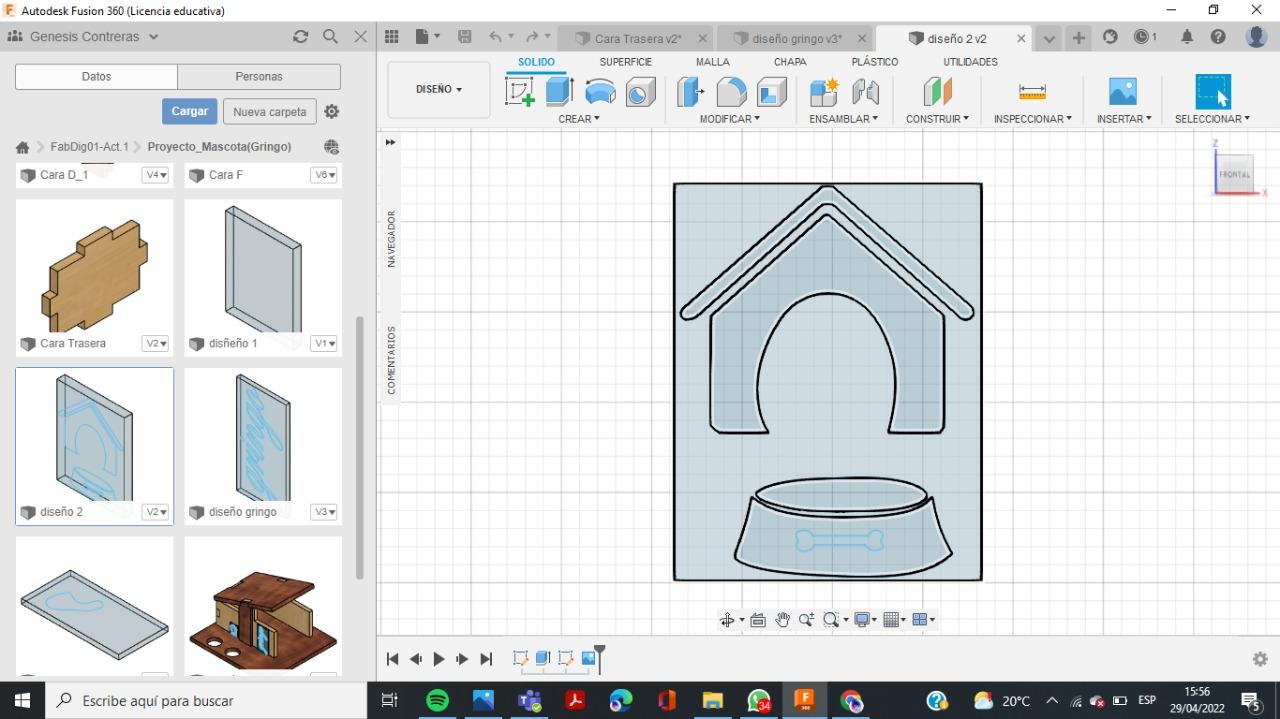This screenshot has width=1280, height=719.
Task: Click the Cargar upload button
Action: tap(189, 111)
